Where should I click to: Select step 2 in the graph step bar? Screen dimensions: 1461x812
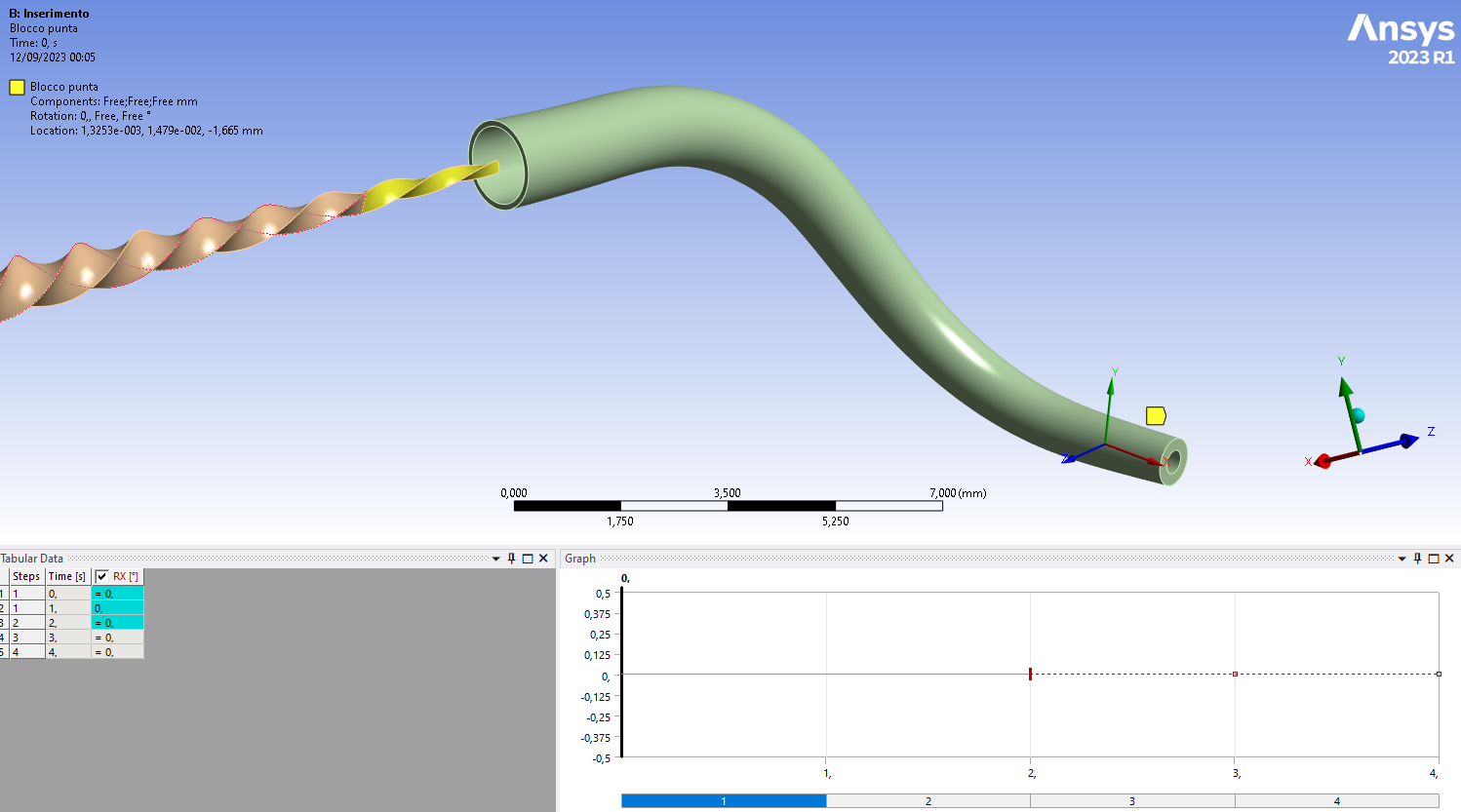tap(928, 801)
